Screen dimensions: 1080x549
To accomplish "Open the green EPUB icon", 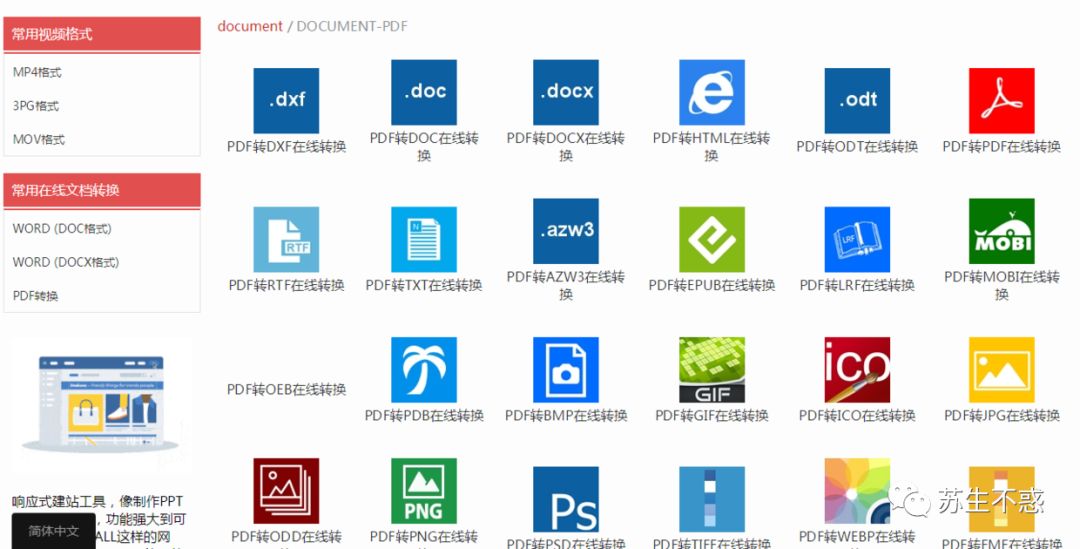I will point(712,240).
